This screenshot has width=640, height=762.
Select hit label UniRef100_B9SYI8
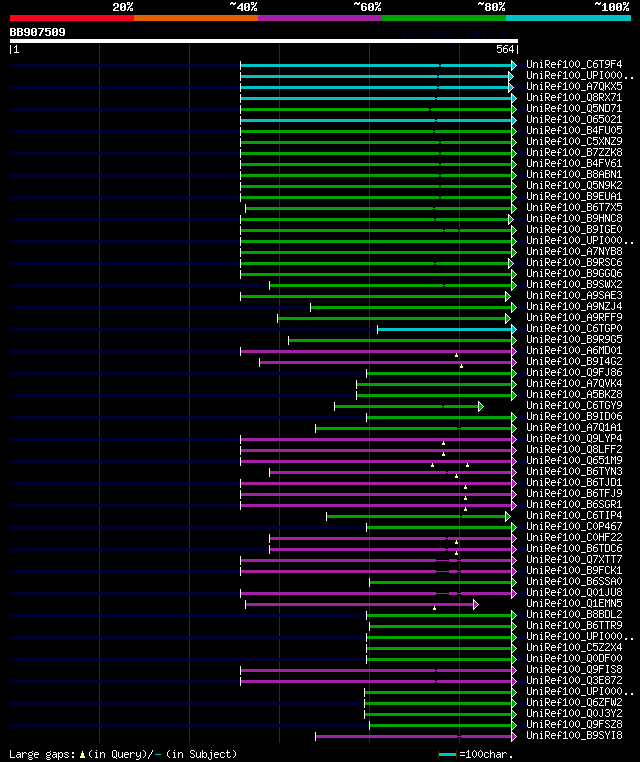tap(574, 735)
